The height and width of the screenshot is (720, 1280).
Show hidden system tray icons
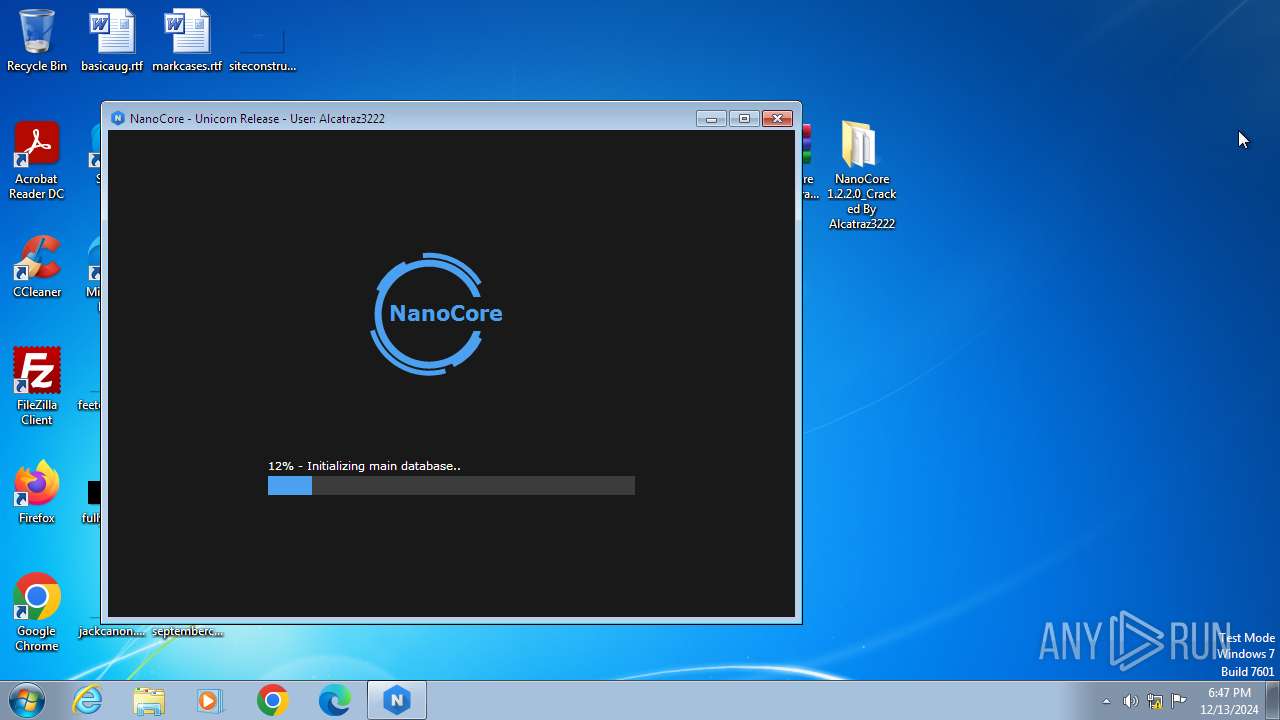click(x=1106, y=701)
